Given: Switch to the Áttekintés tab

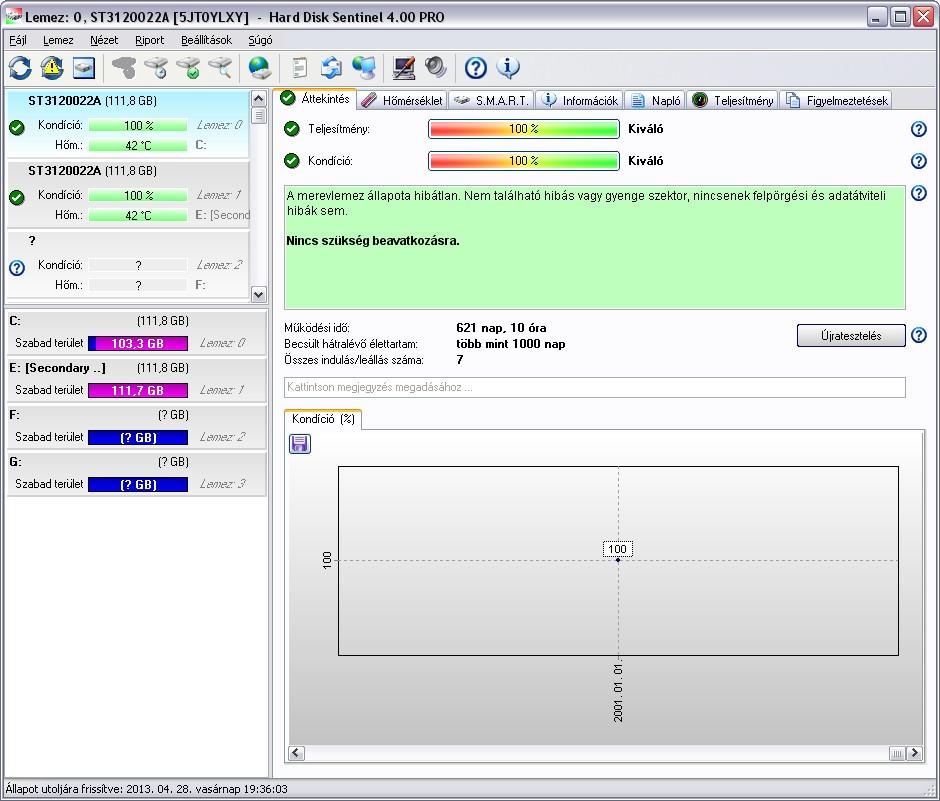Looking at the screenshot, I should tap(315, 99).
